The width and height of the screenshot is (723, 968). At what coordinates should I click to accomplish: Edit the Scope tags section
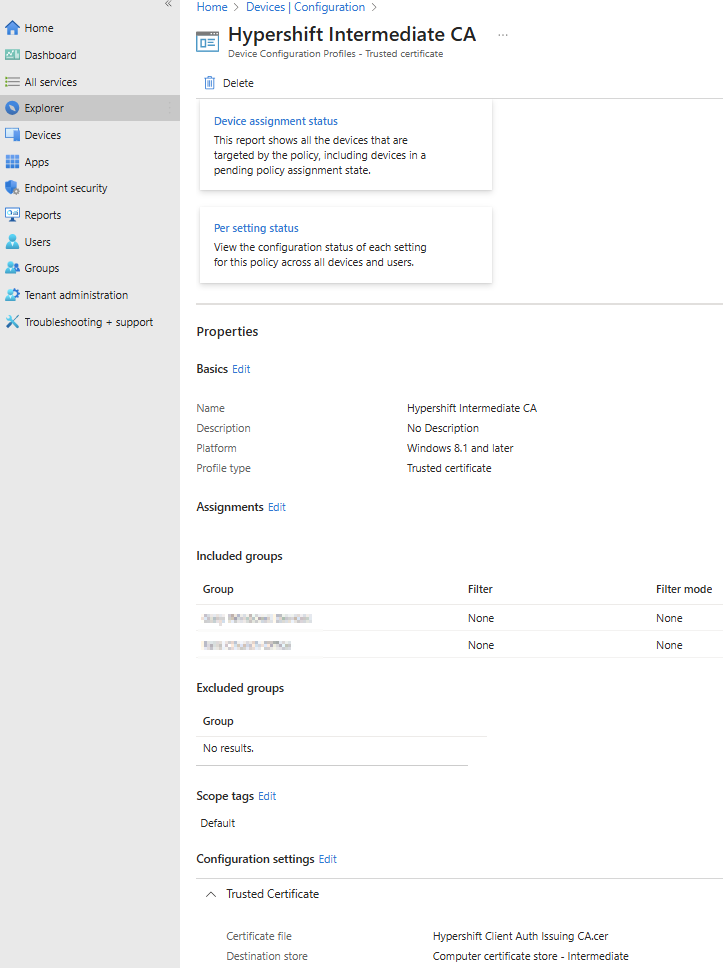point(267,796)
